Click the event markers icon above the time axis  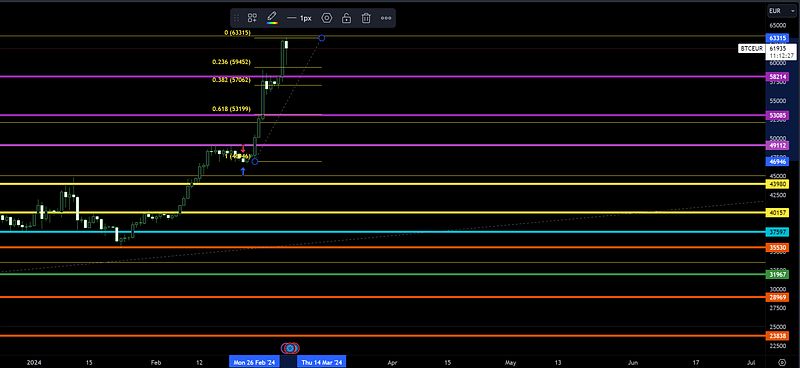coord(290,348)
